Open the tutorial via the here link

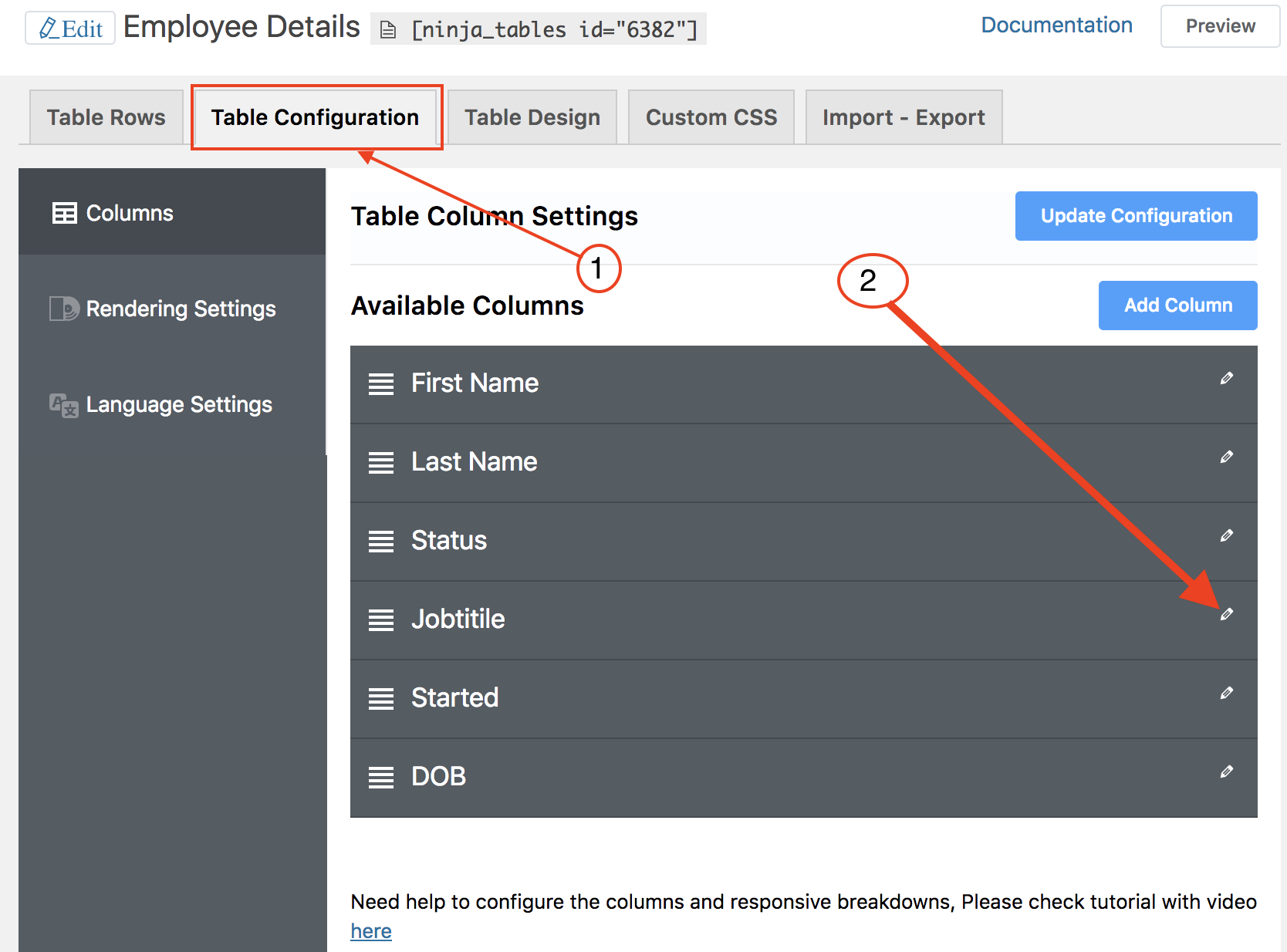click(x=370, y=930)
